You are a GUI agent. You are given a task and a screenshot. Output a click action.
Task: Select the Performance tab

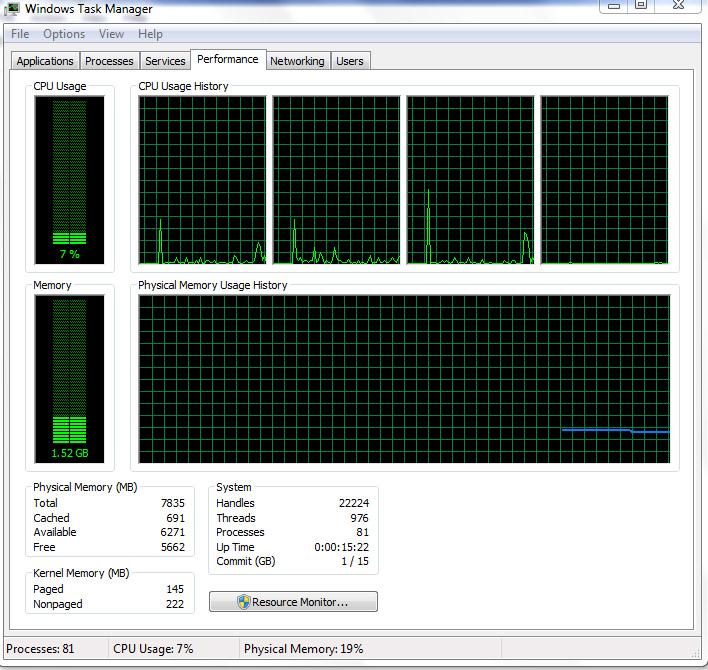tap(228, 59)
